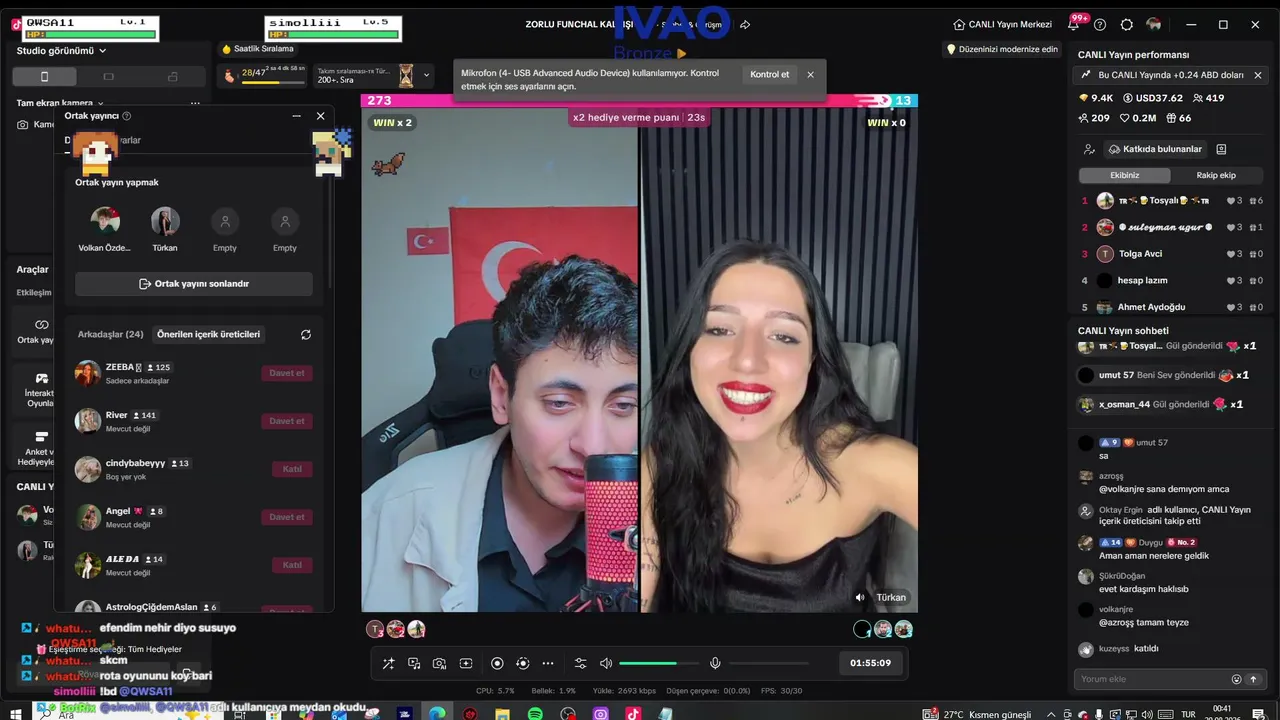Minimize the Ortak yayıncı panel
Image resolution: width=1280 pixels, height=720 pixels.
pos(296,116)
